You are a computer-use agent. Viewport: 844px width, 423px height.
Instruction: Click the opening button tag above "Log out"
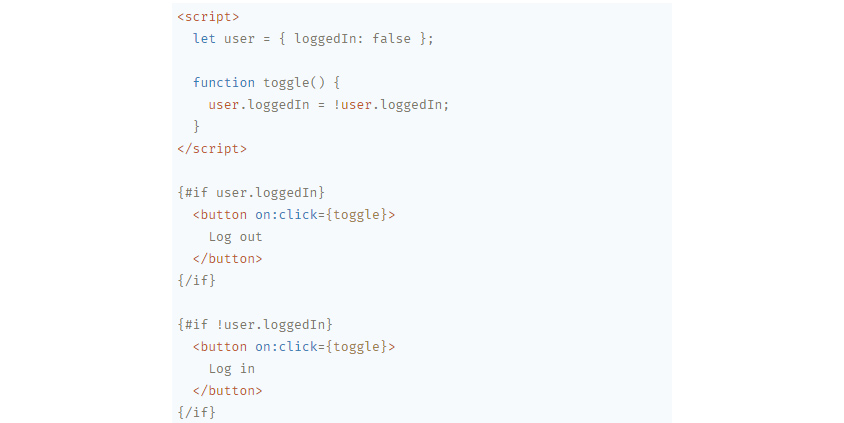220,214
